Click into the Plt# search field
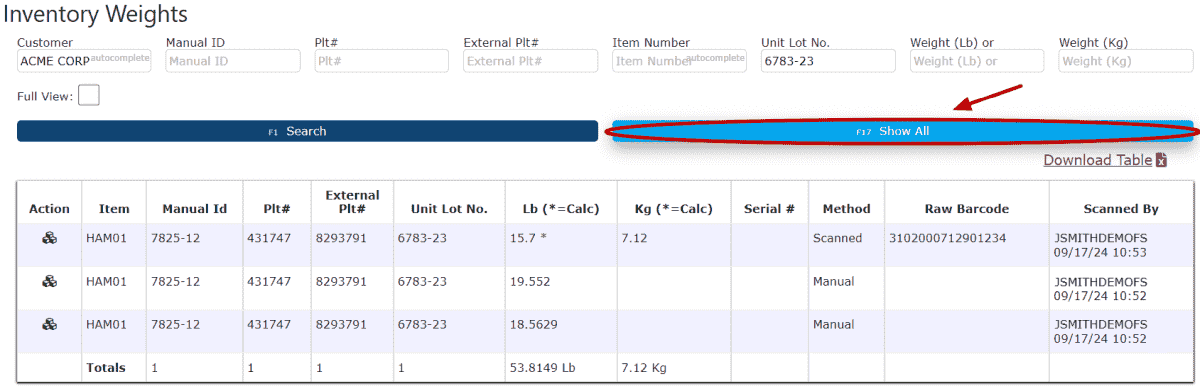This screenshot has width=1200, height=389. pyautogui.click(x=382, y=61)
